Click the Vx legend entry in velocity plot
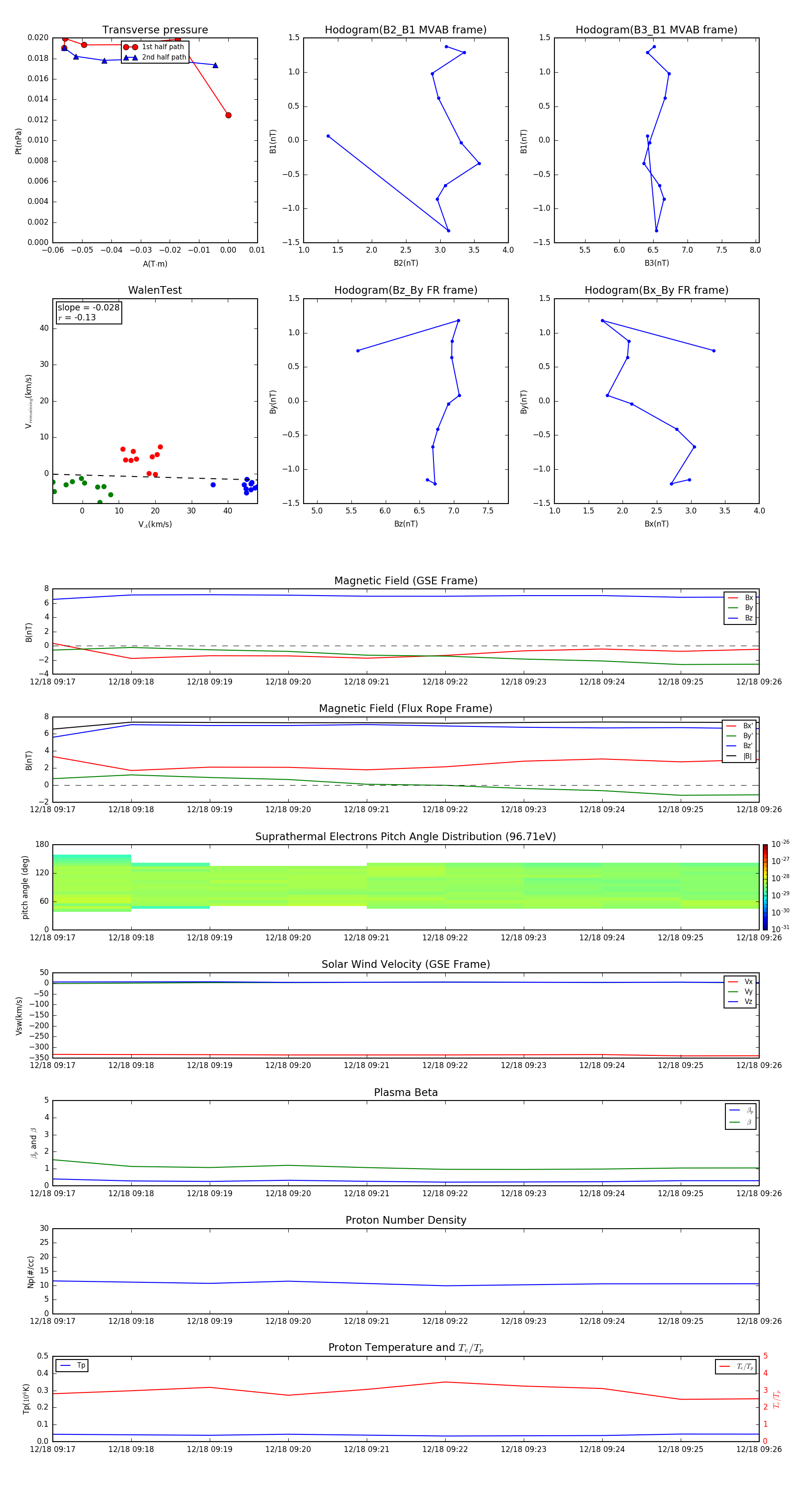 pyautogui.click(x=740, y=981)
